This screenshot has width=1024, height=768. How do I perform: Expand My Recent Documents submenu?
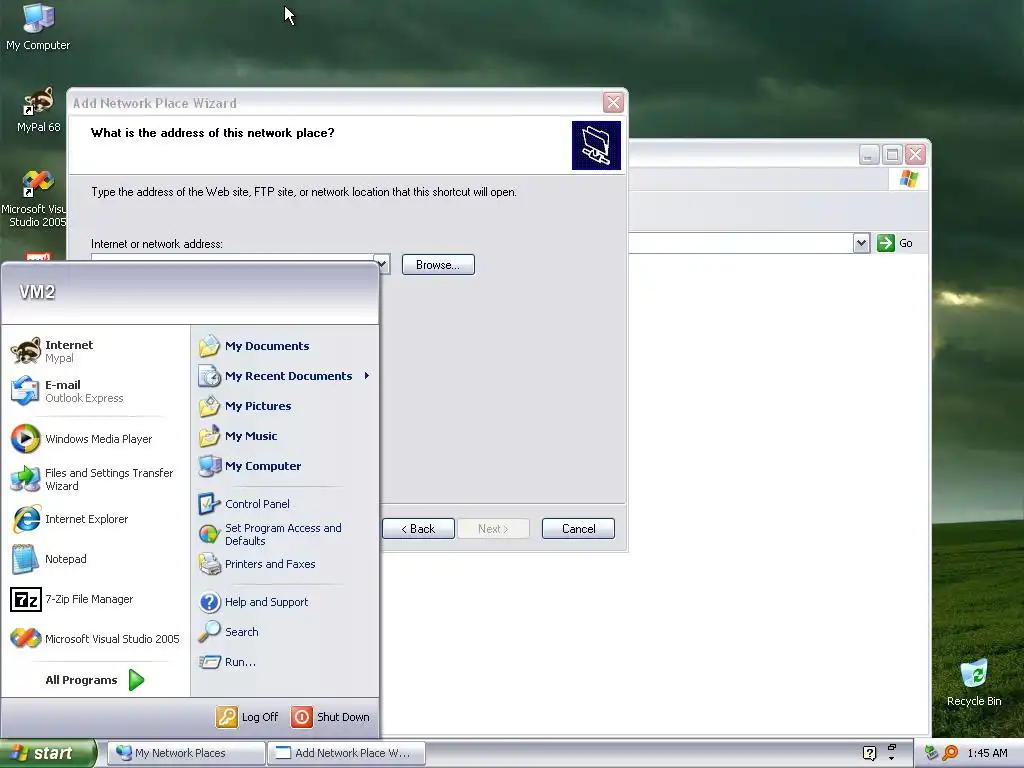pyautogui.click(x=285, y=376)
